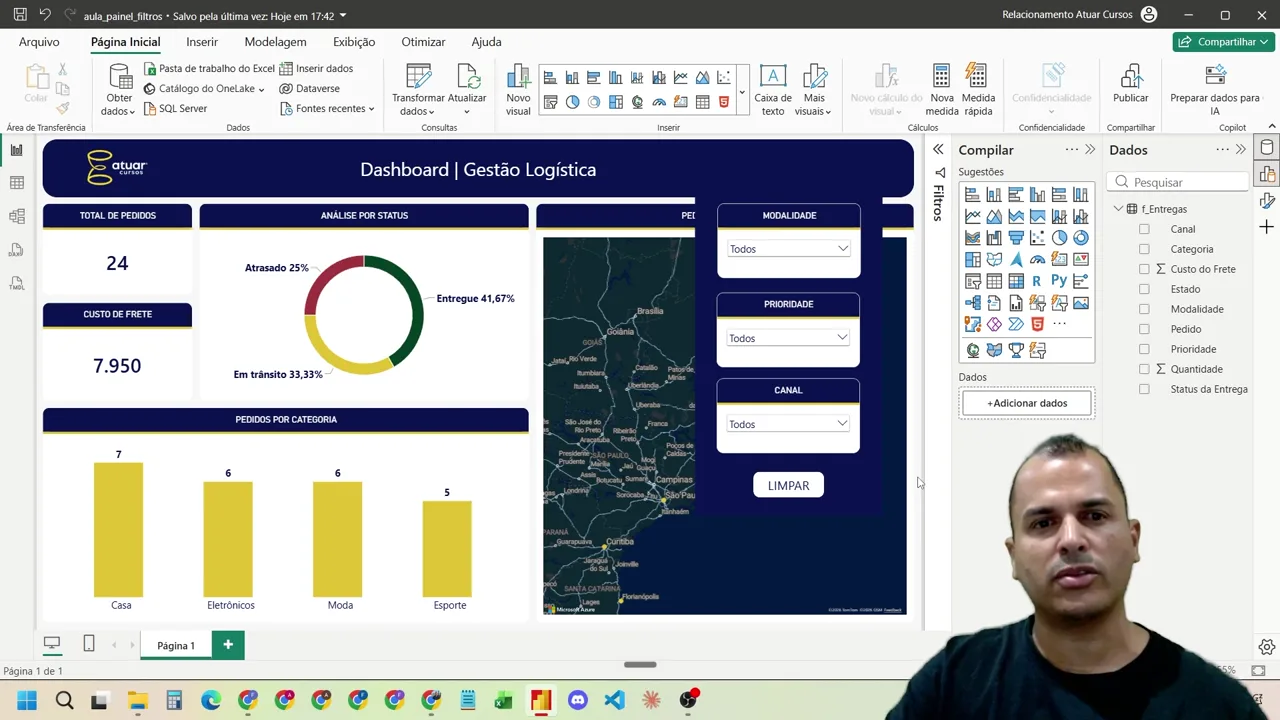Switch to Inserir ribbon tab
This screenshot has height=720, width=1280.
pyautogui.click(x=202, y=42)
